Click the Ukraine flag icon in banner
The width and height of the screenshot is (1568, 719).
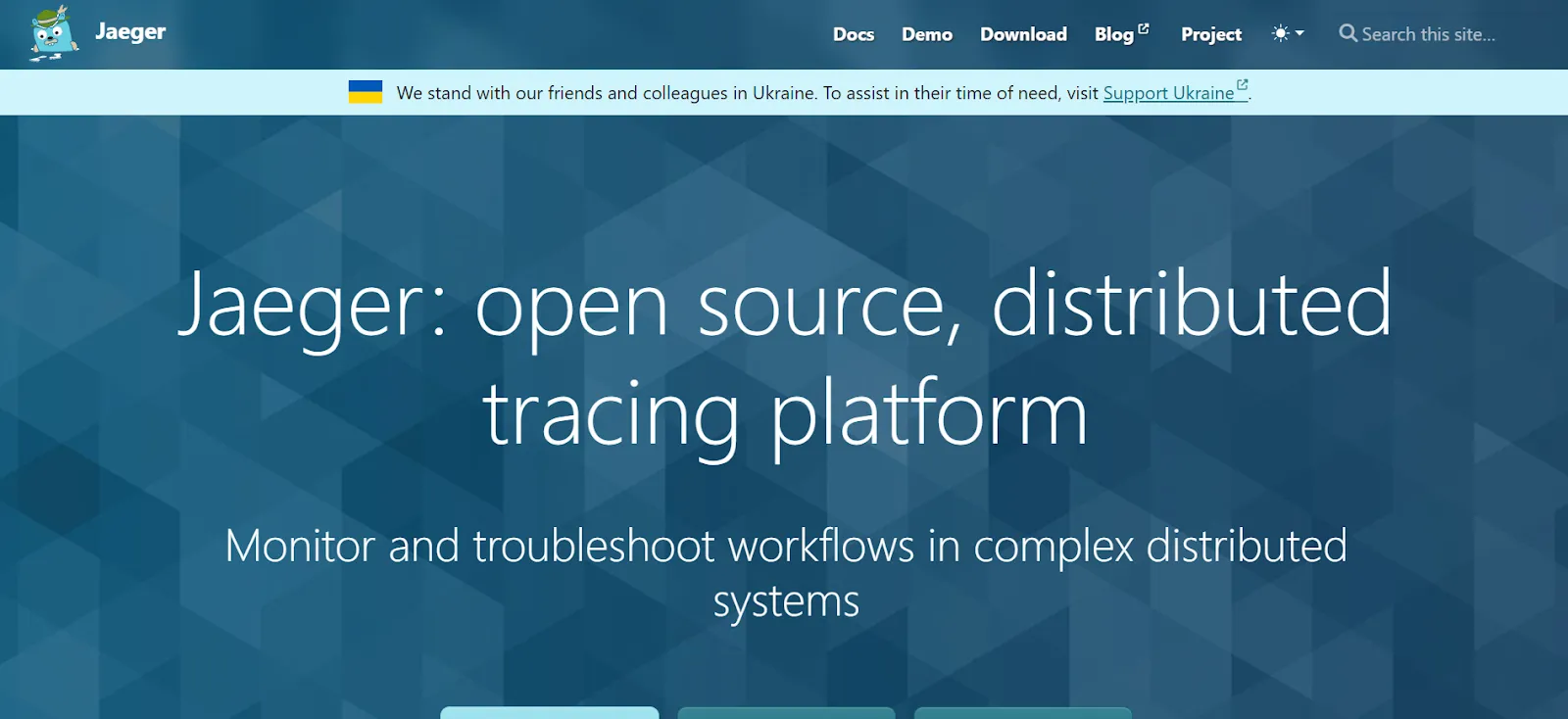pos(366,92)
